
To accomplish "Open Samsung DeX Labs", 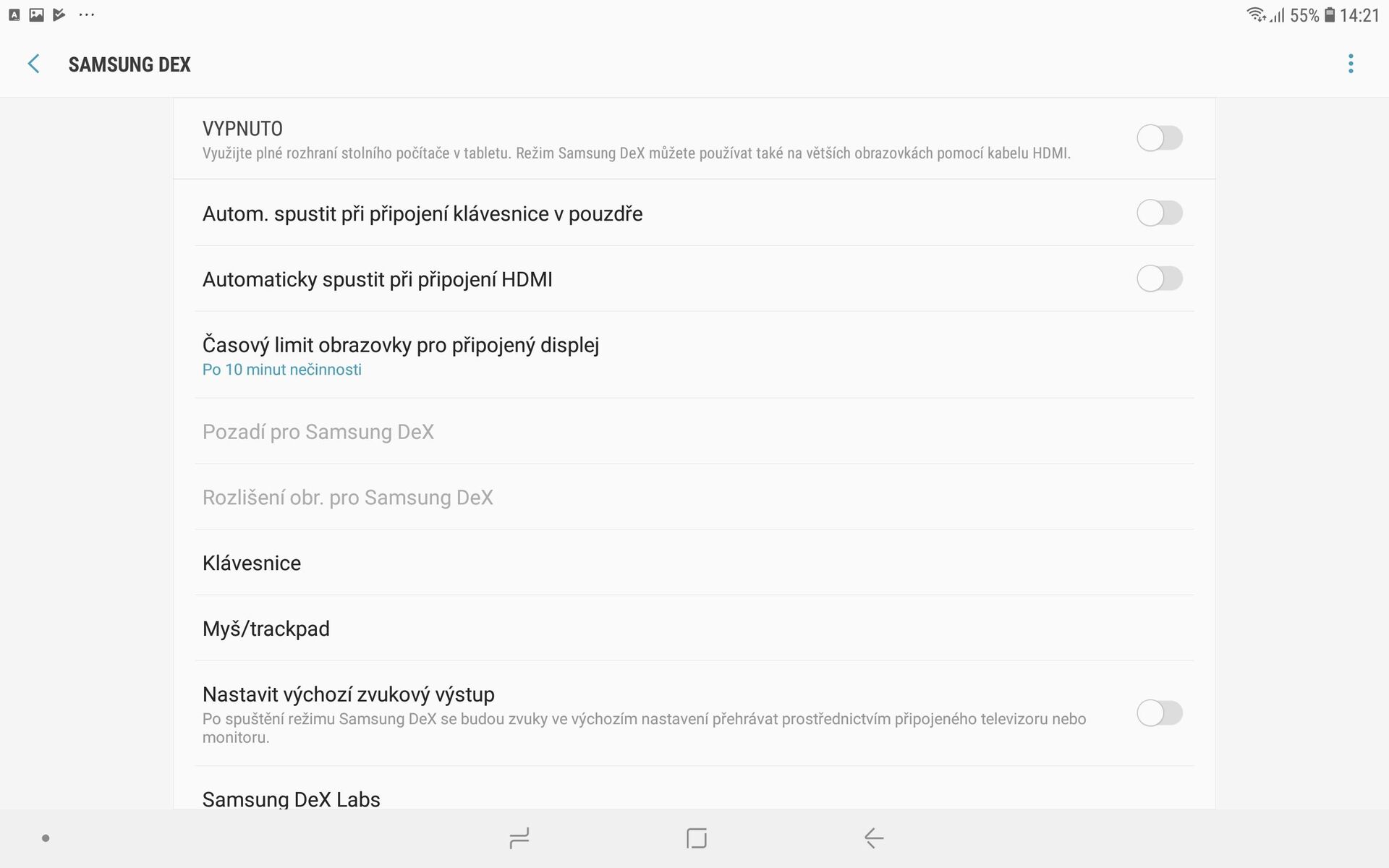I will point(292,799).
